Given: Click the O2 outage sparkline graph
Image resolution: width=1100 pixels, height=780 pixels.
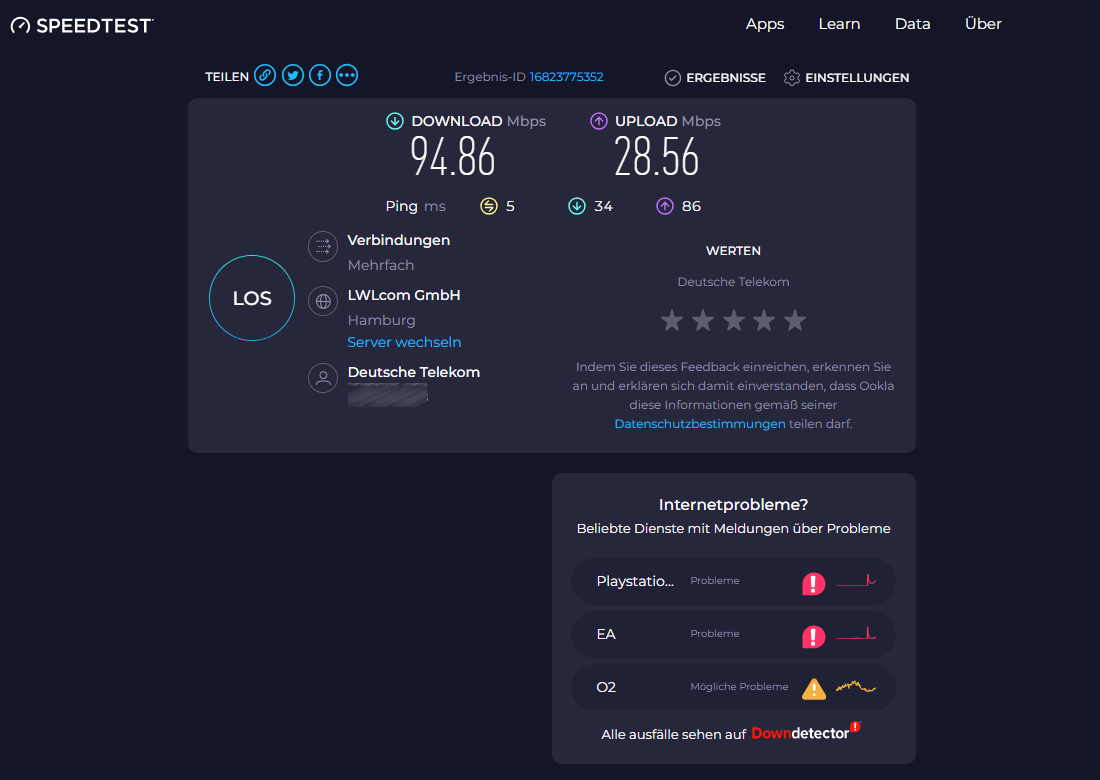Looking at the screenshot, I should [x=856, y=686].
